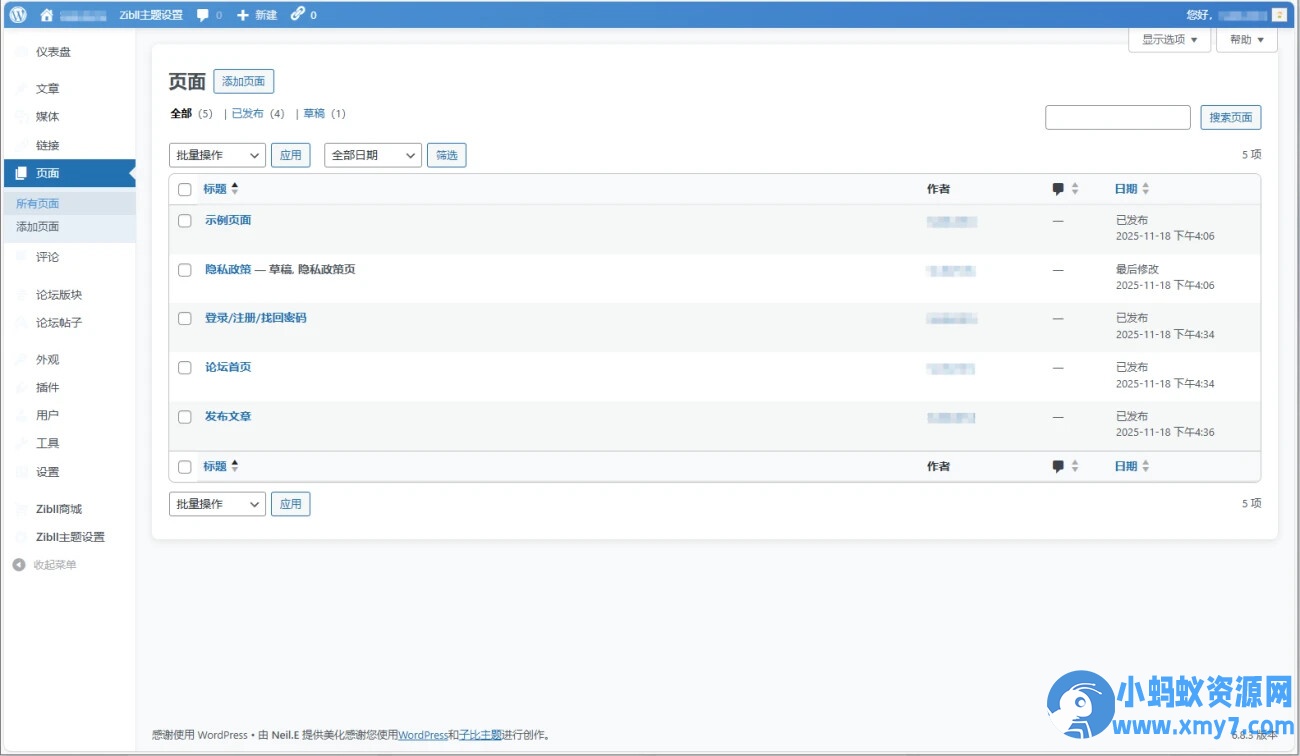
Task: Open the 发布文章 page link
Action: point(228,416)
